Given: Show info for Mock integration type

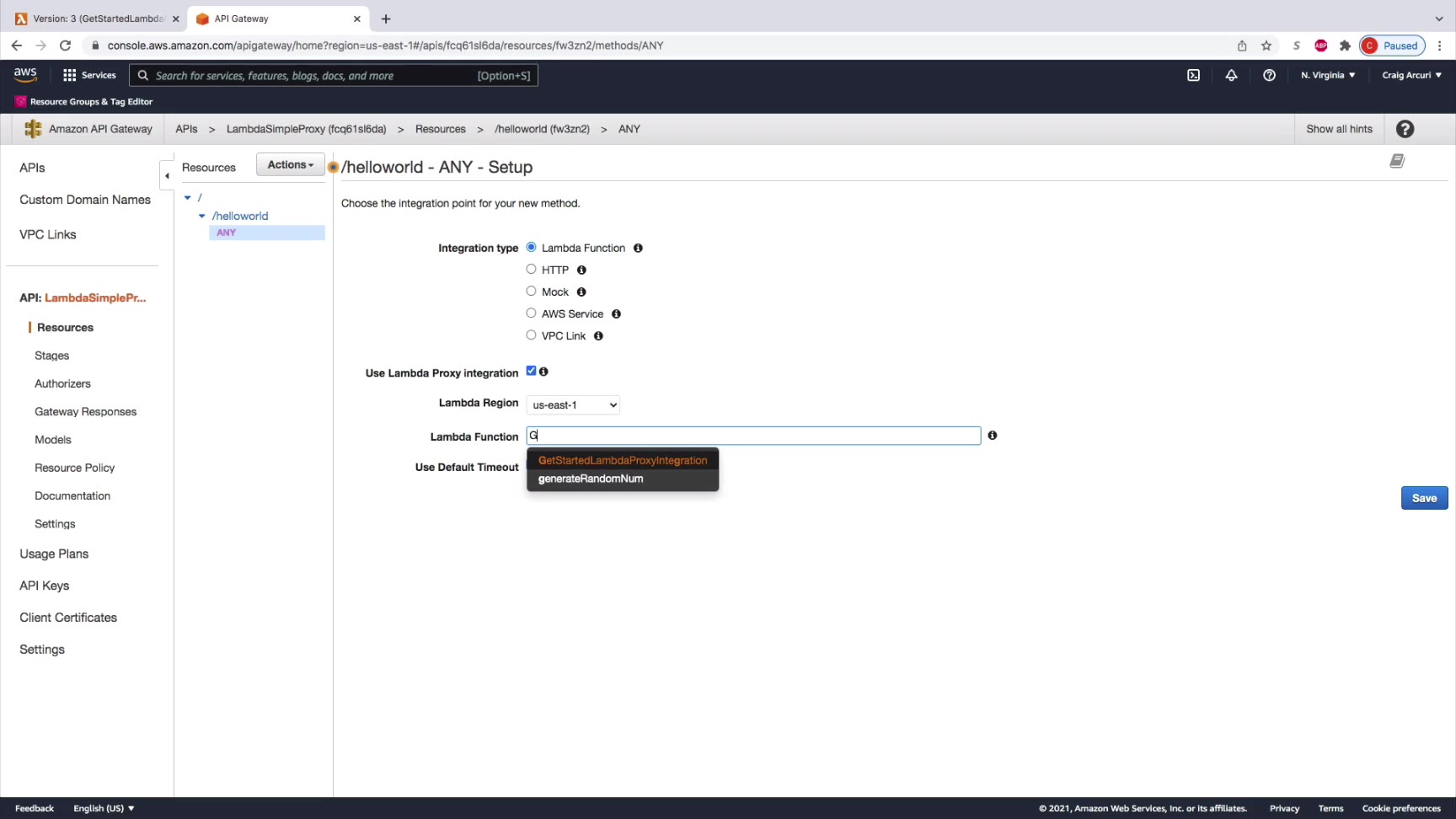Looking at the screenshot, I should click(x=581, y=292).
